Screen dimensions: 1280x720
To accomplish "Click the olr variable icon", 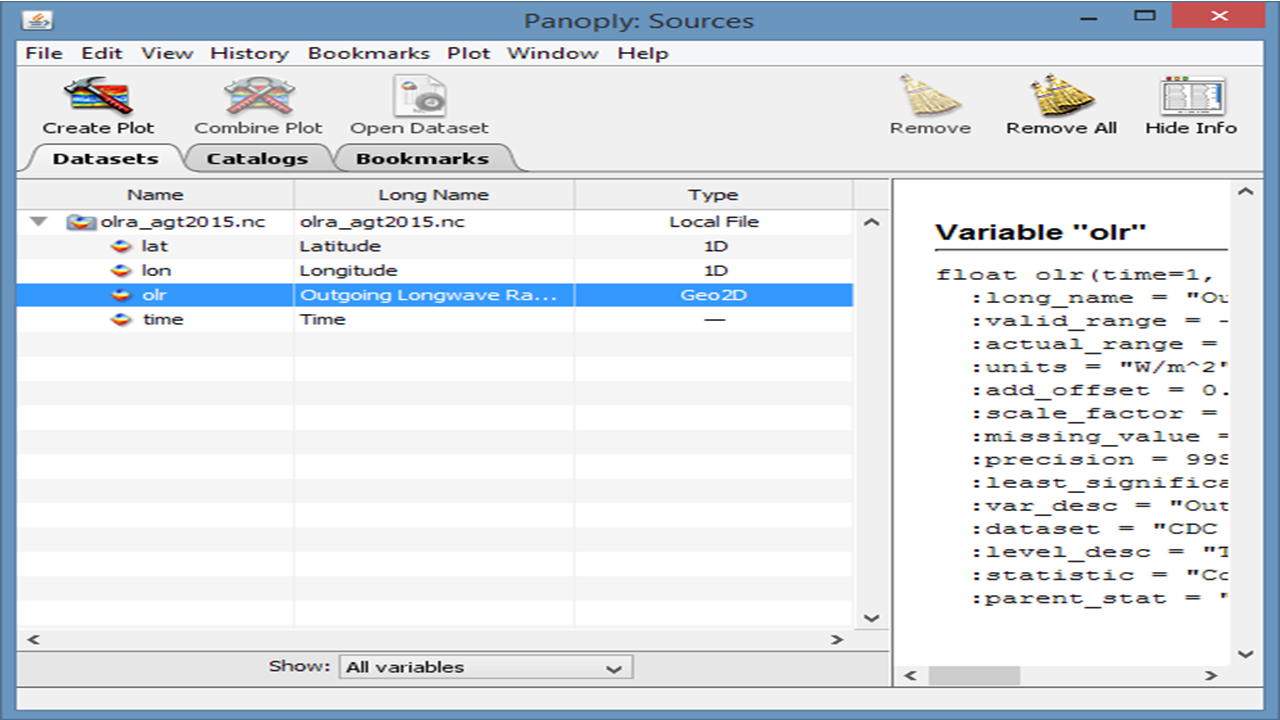I will 122,295.
